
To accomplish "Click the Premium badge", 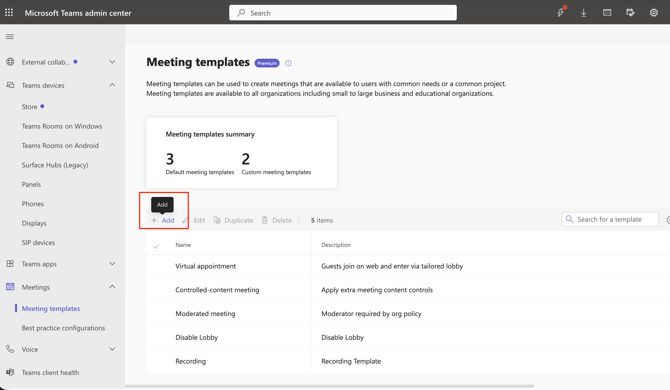I will click(x=267, y=63).
